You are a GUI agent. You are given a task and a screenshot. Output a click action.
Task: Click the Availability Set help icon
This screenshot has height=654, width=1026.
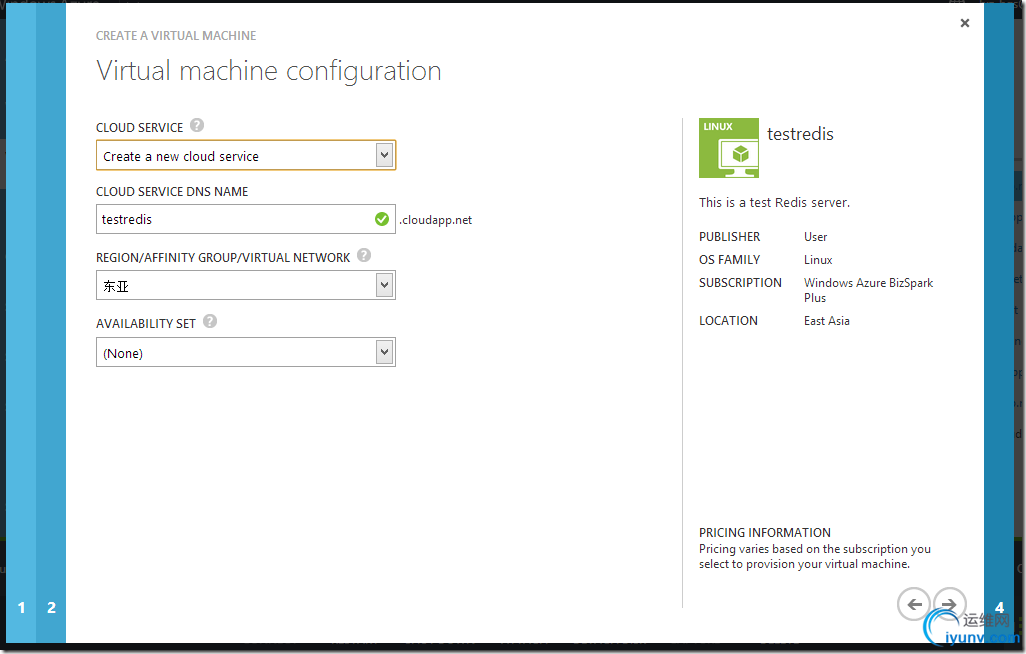(x=210, y=322)
